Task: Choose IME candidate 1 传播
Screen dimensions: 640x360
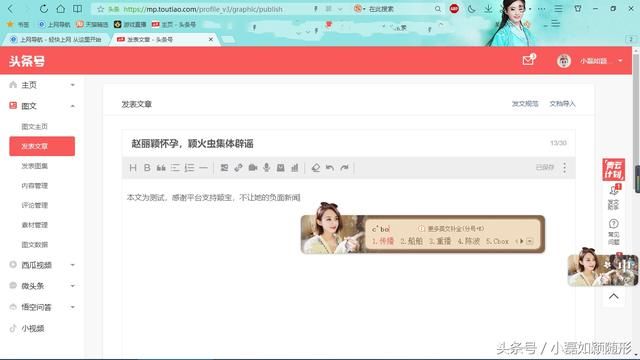Action: point(382,241)
